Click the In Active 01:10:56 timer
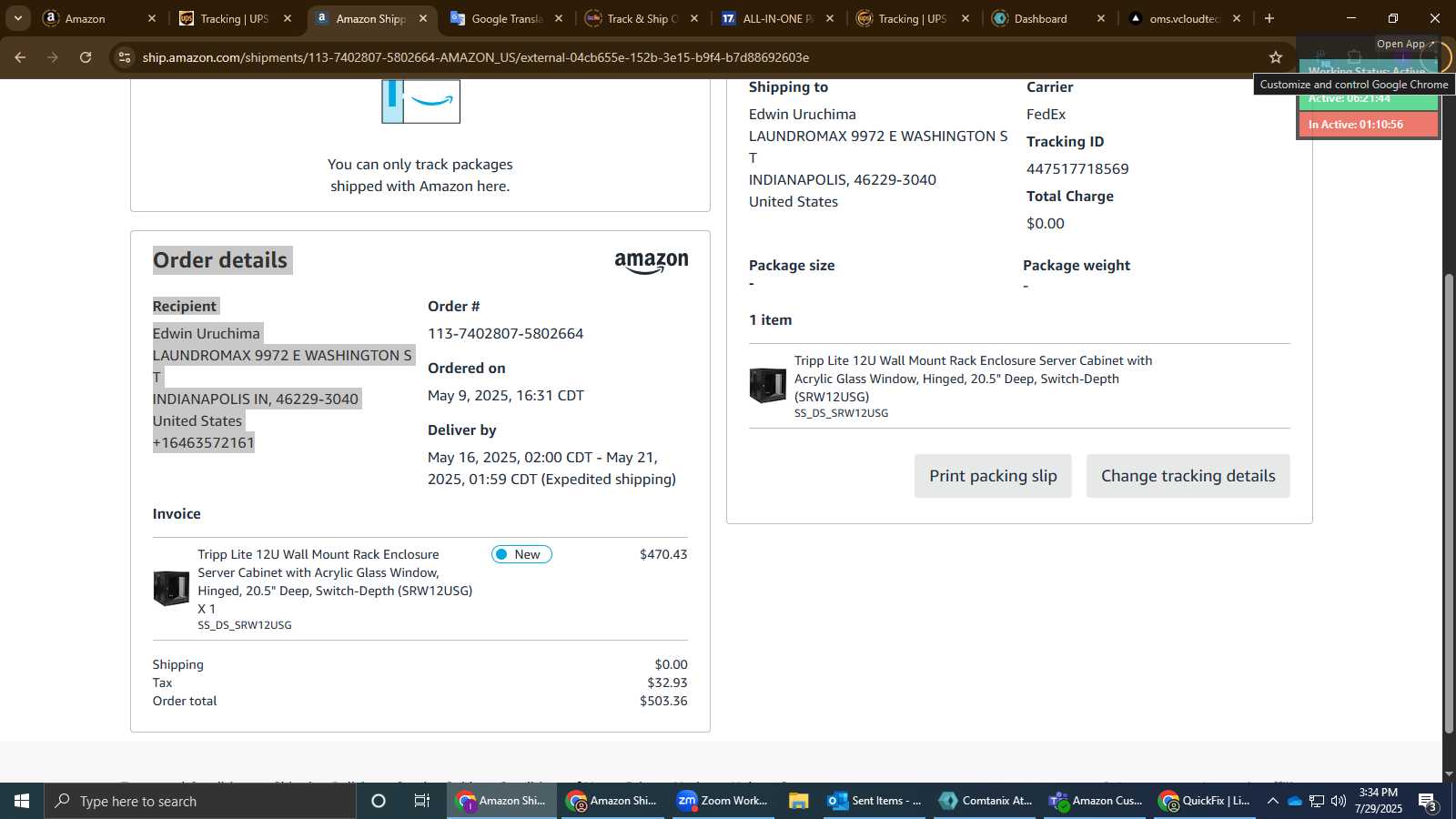 [x=1368, y=125]
